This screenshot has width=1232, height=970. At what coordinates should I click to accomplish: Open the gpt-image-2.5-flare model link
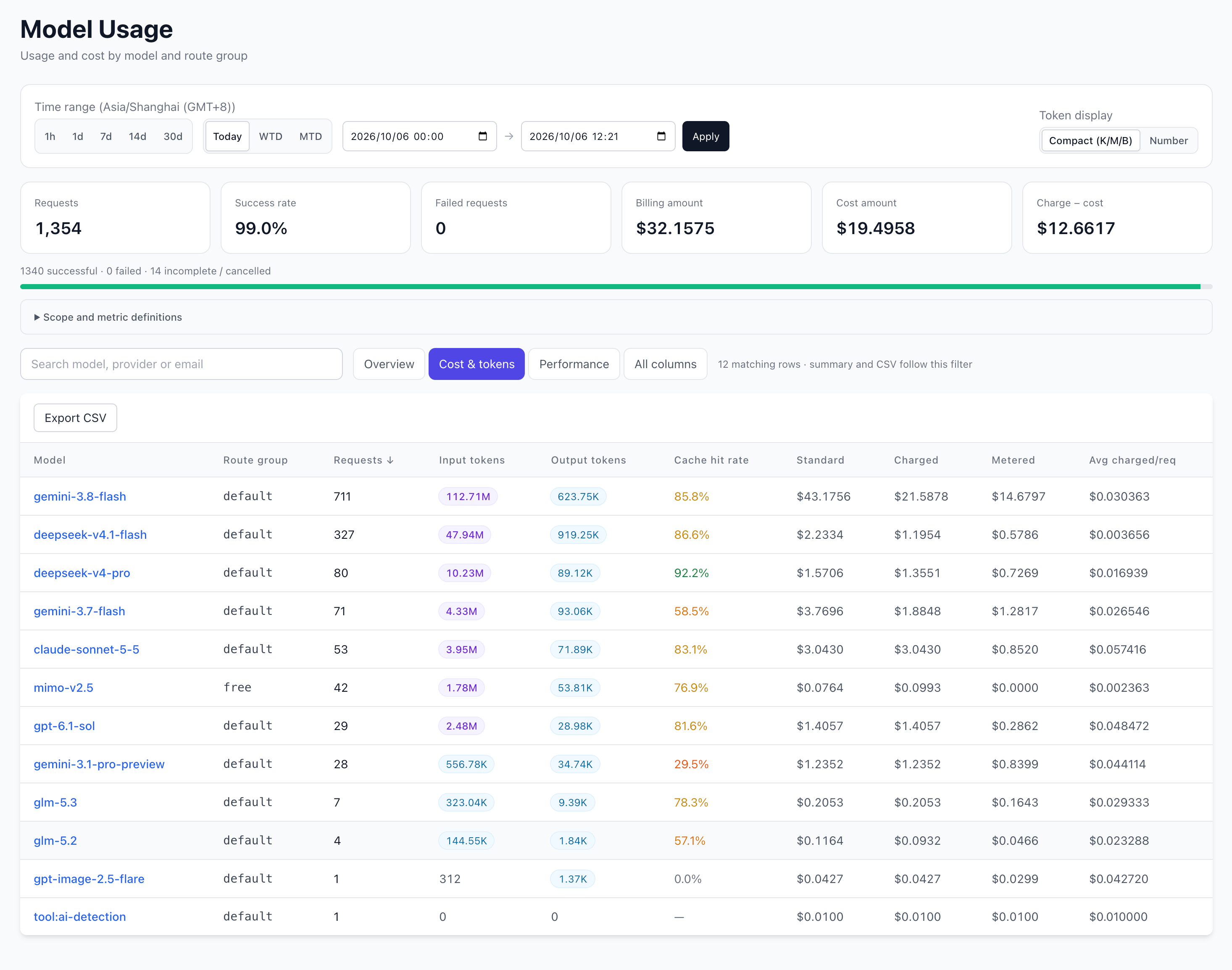click(89, 879)
